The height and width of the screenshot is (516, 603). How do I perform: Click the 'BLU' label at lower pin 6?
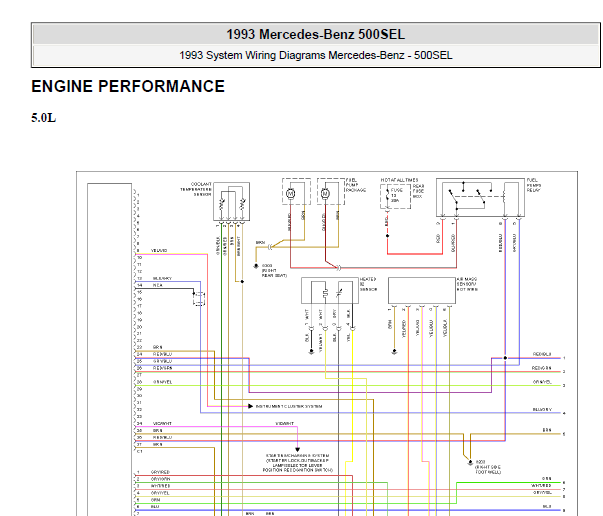tap(155, 506)
